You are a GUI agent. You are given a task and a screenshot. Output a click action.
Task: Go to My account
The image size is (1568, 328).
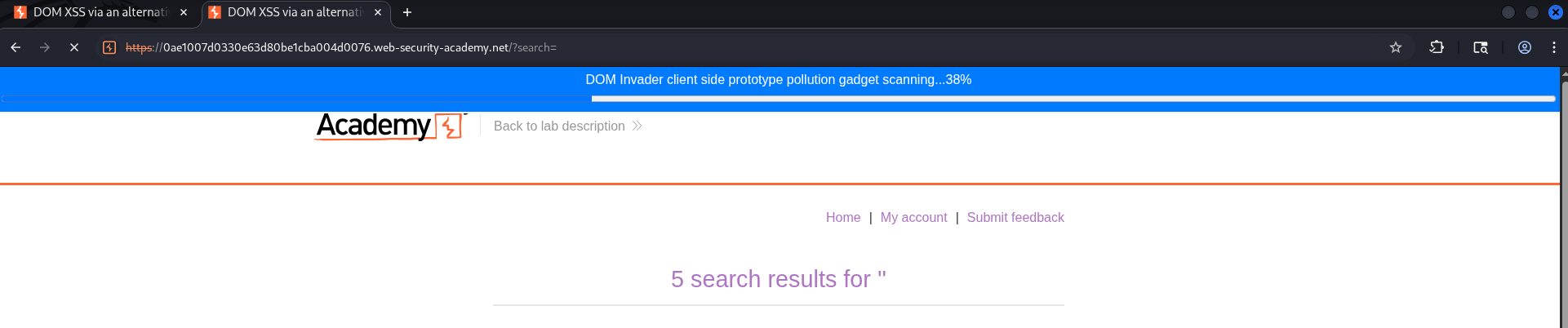[913, 217]
